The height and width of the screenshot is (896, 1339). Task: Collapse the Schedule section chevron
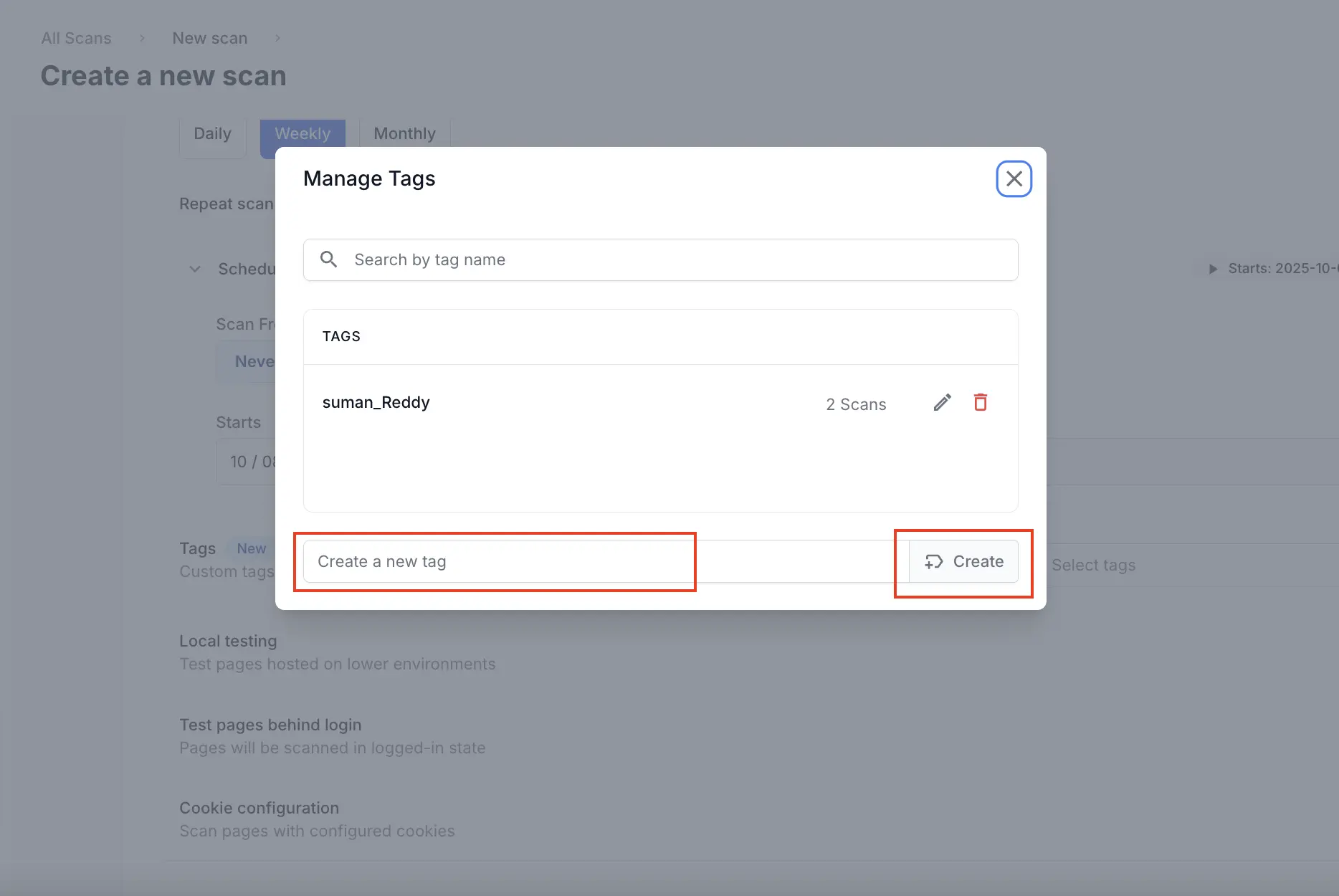(194, 269)
